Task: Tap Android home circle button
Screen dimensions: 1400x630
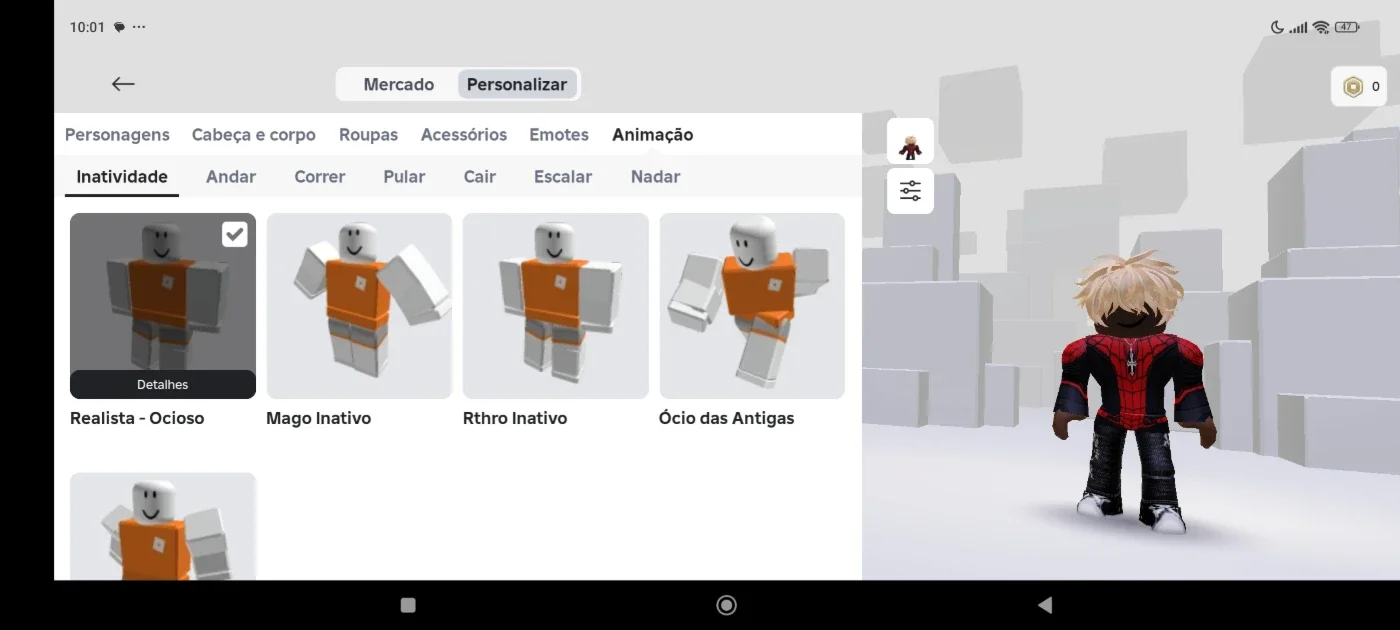Action: [727, 605]
